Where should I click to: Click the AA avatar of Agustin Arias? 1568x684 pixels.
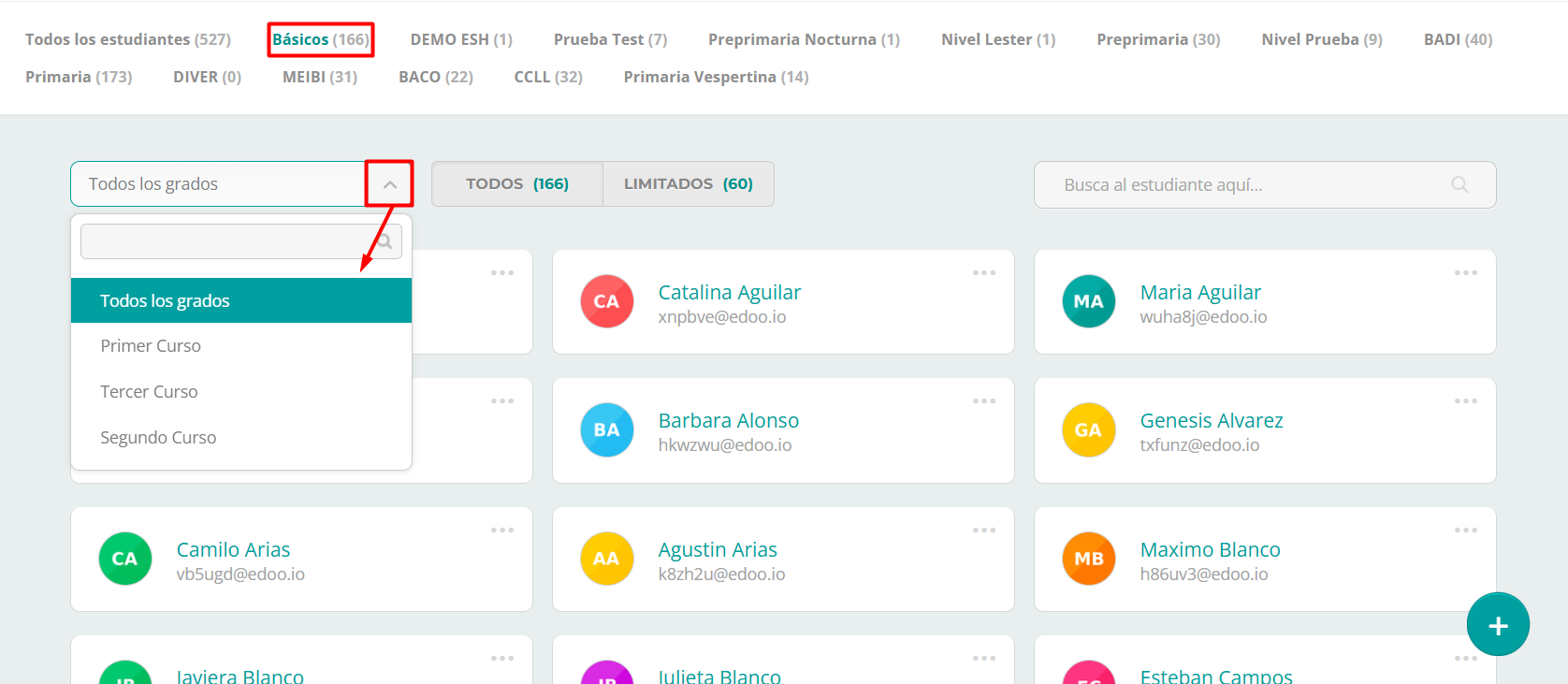point(607,559)
